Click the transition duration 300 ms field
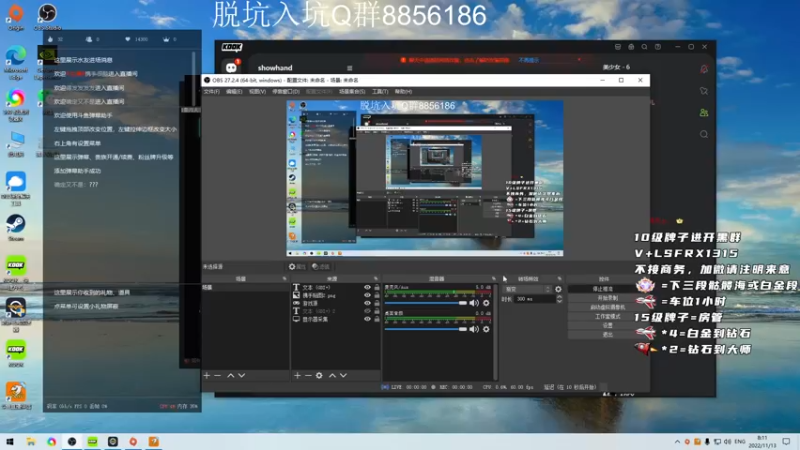 [534, 299]
